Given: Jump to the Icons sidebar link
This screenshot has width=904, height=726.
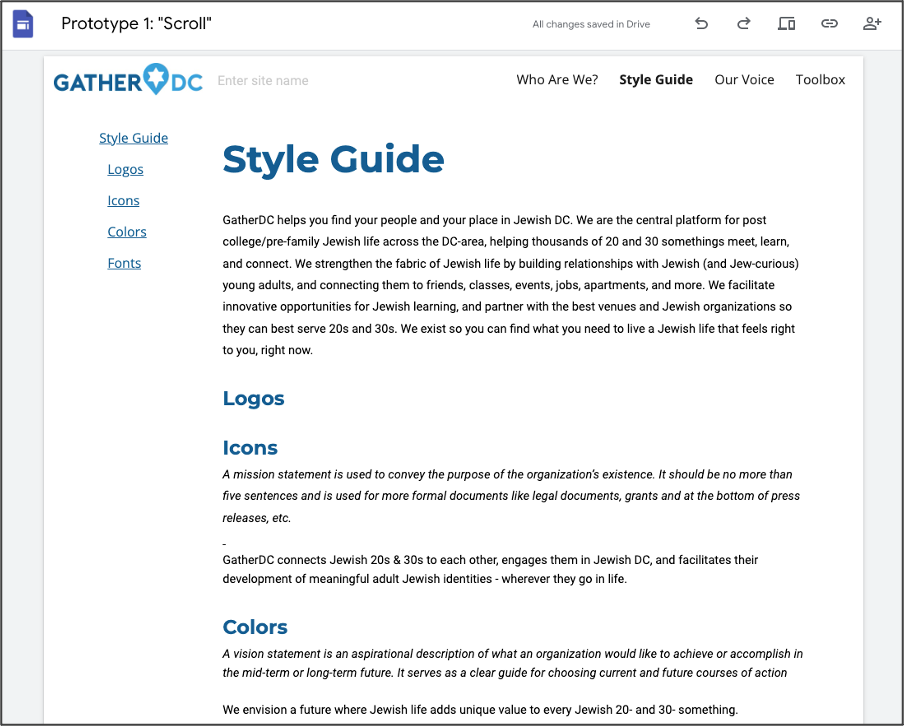Looking at the screenshot, I should coord(123,200).
